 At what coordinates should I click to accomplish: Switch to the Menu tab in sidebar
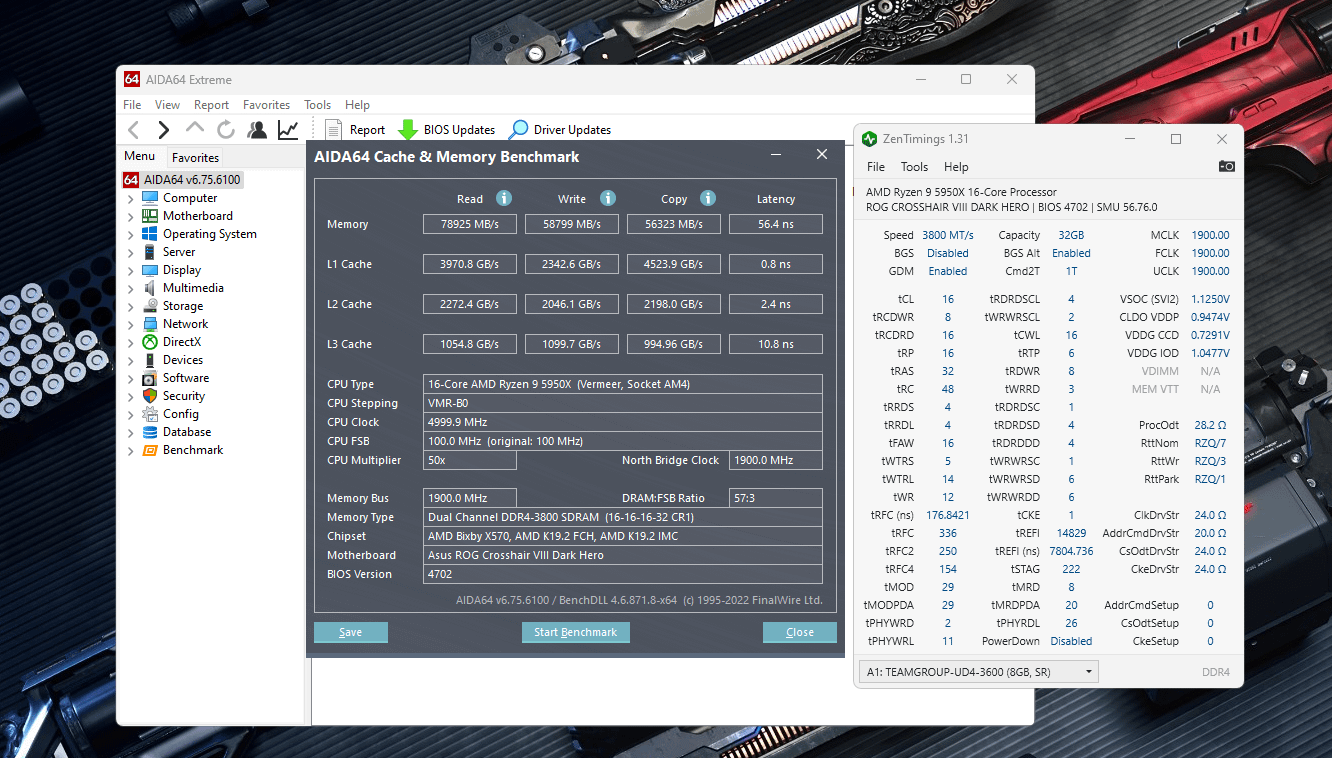[140, 156]
